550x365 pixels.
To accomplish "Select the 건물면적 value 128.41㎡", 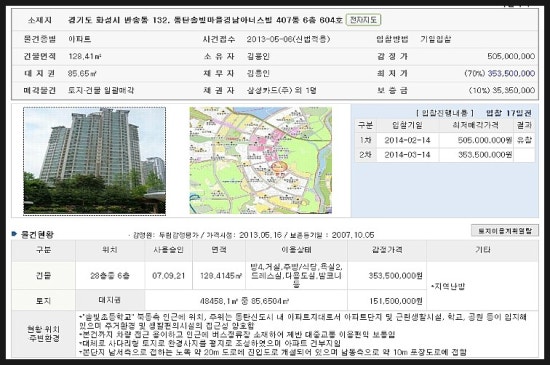I will (85, 56).
